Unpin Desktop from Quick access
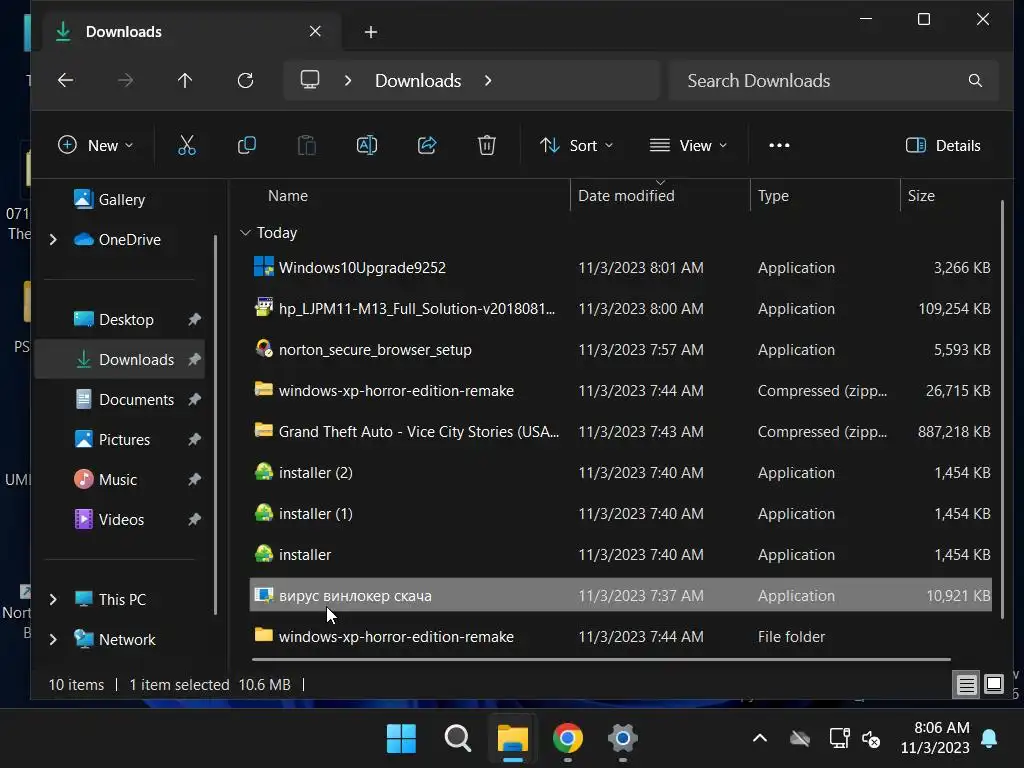1024x768 pixels. pyautogui.click(x=194, y=319)
